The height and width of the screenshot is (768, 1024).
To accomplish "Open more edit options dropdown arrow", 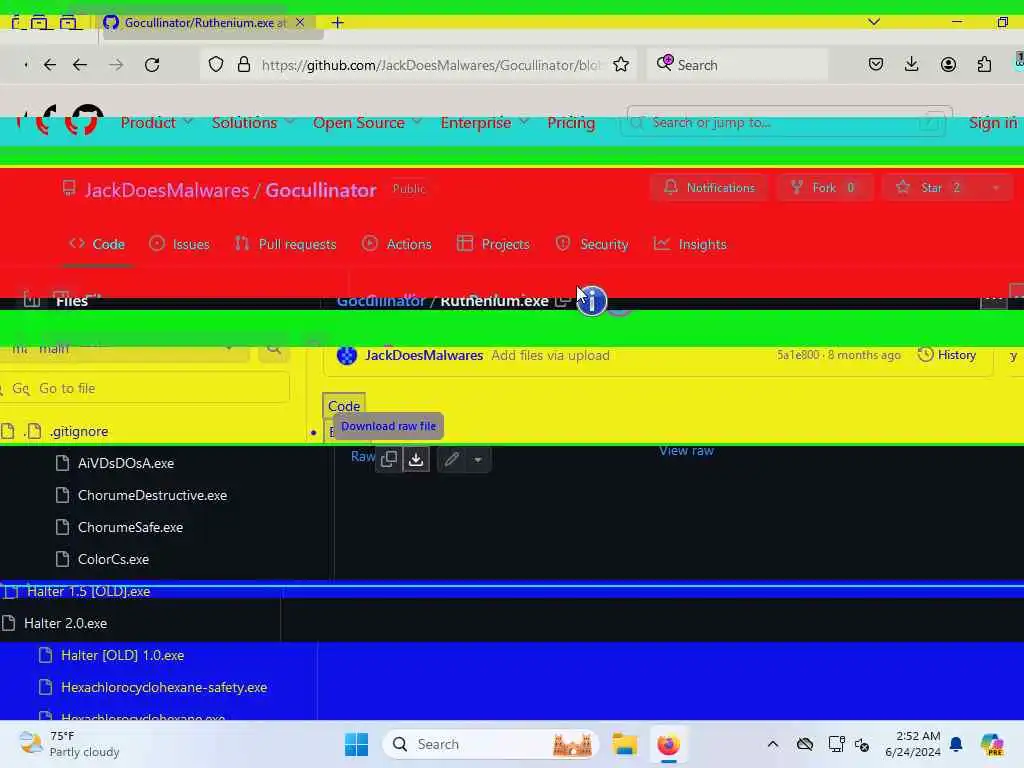I will (x=478, y=460).
